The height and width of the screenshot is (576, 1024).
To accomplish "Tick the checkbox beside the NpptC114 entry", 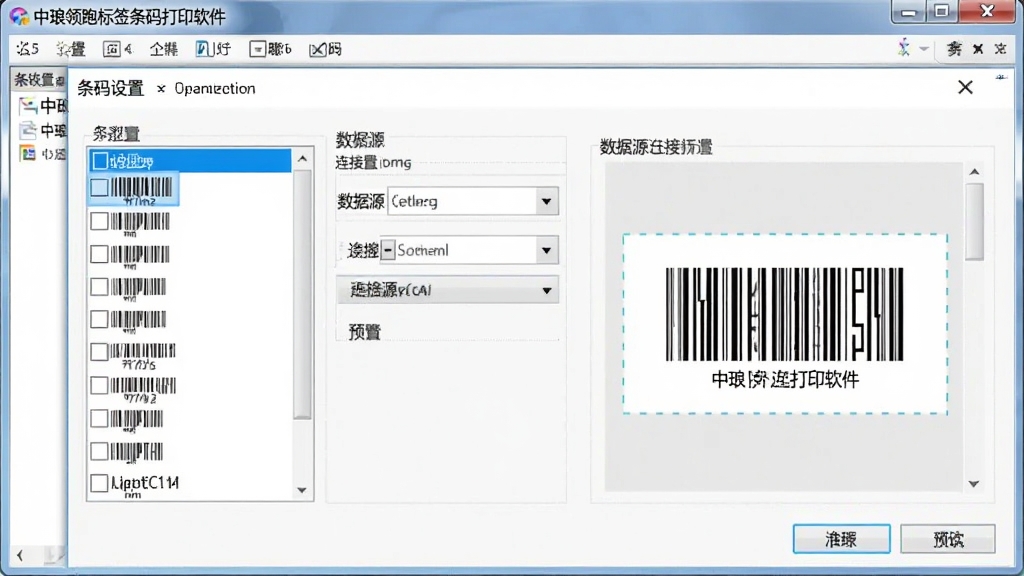I will point(99,483).
